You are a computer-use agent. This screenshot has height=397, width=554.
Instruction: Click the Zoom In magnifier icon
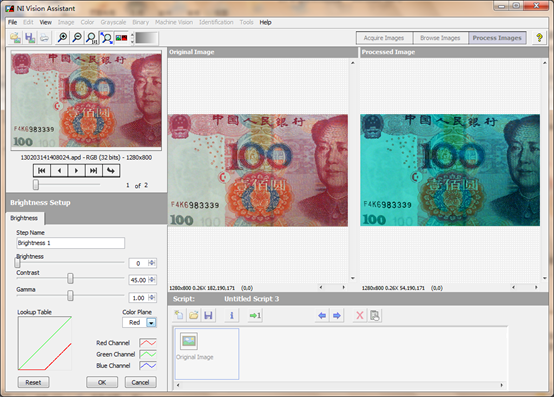(x=63, y=37)
